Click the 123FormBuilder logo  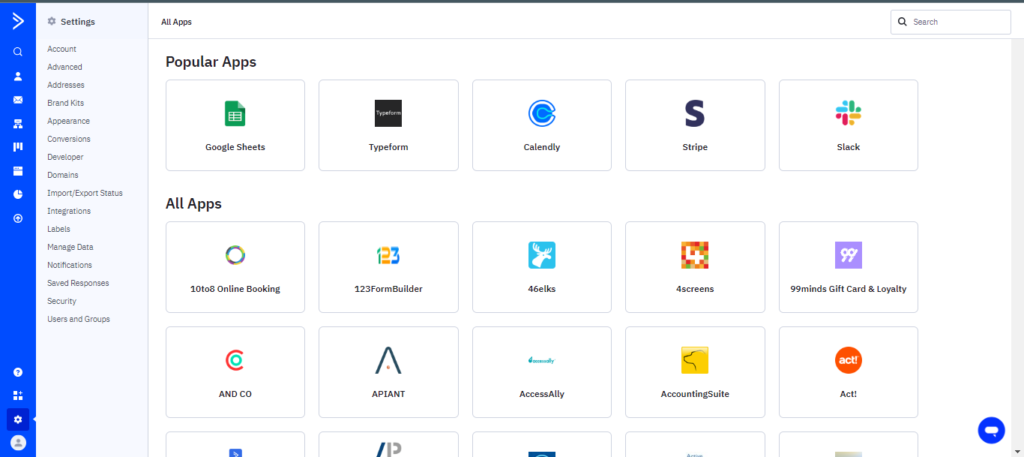point(388,255)
